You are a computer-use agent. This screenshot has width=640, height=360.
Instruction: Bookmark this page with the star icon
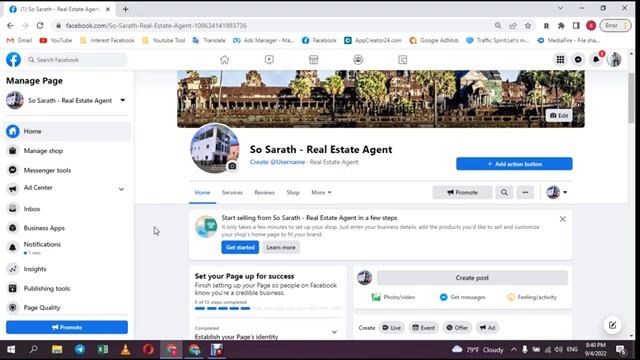pos(528,25)
